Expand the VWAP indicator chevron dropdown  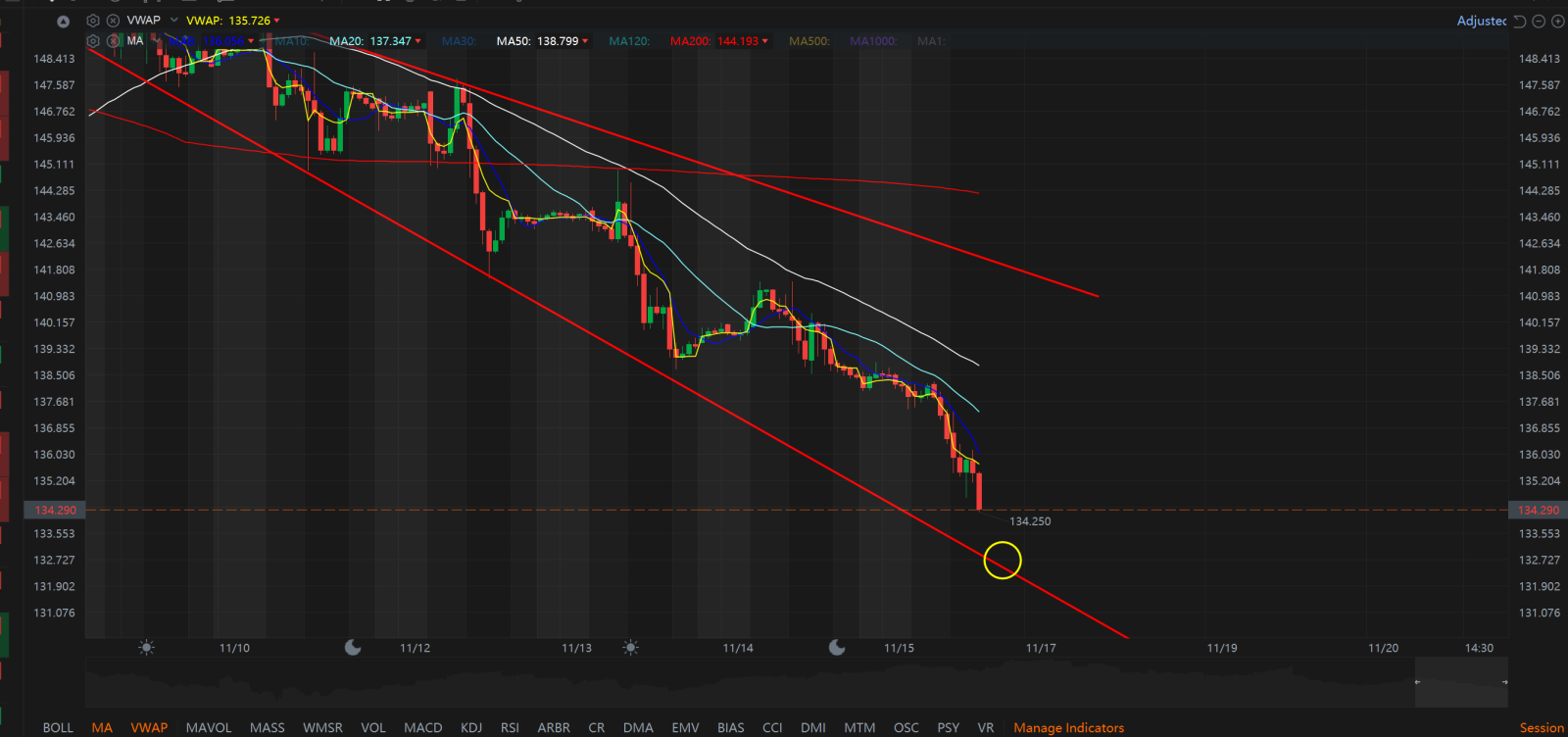pos(174,20)
